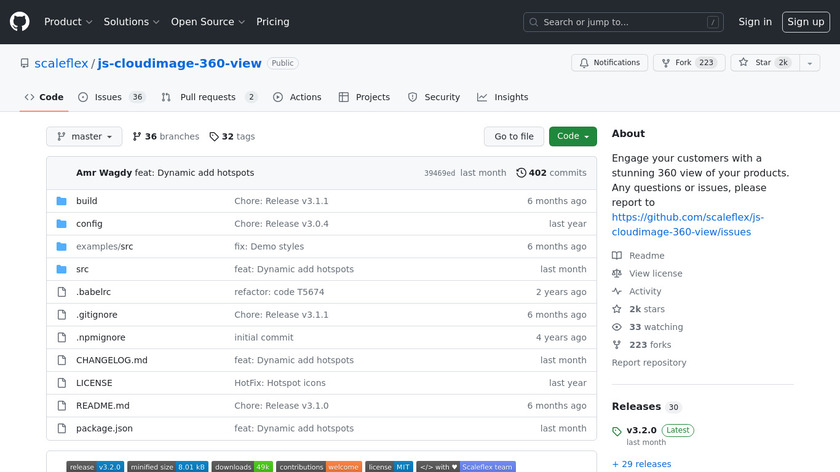Click the .gitignore file icon
Screen dimensions: 840x472
pos(62,314)
